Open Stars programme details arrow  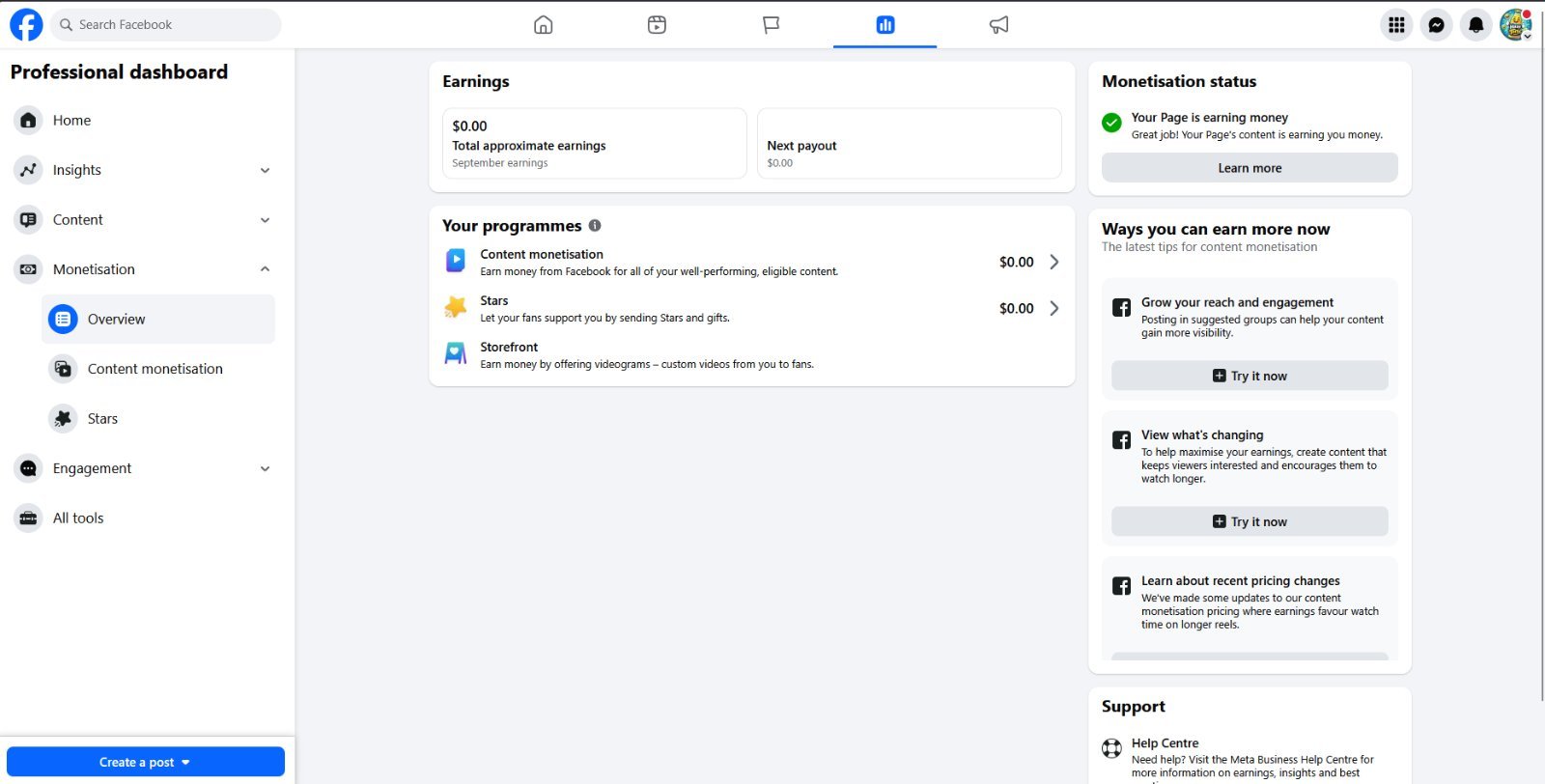[x=1054, y=308]
